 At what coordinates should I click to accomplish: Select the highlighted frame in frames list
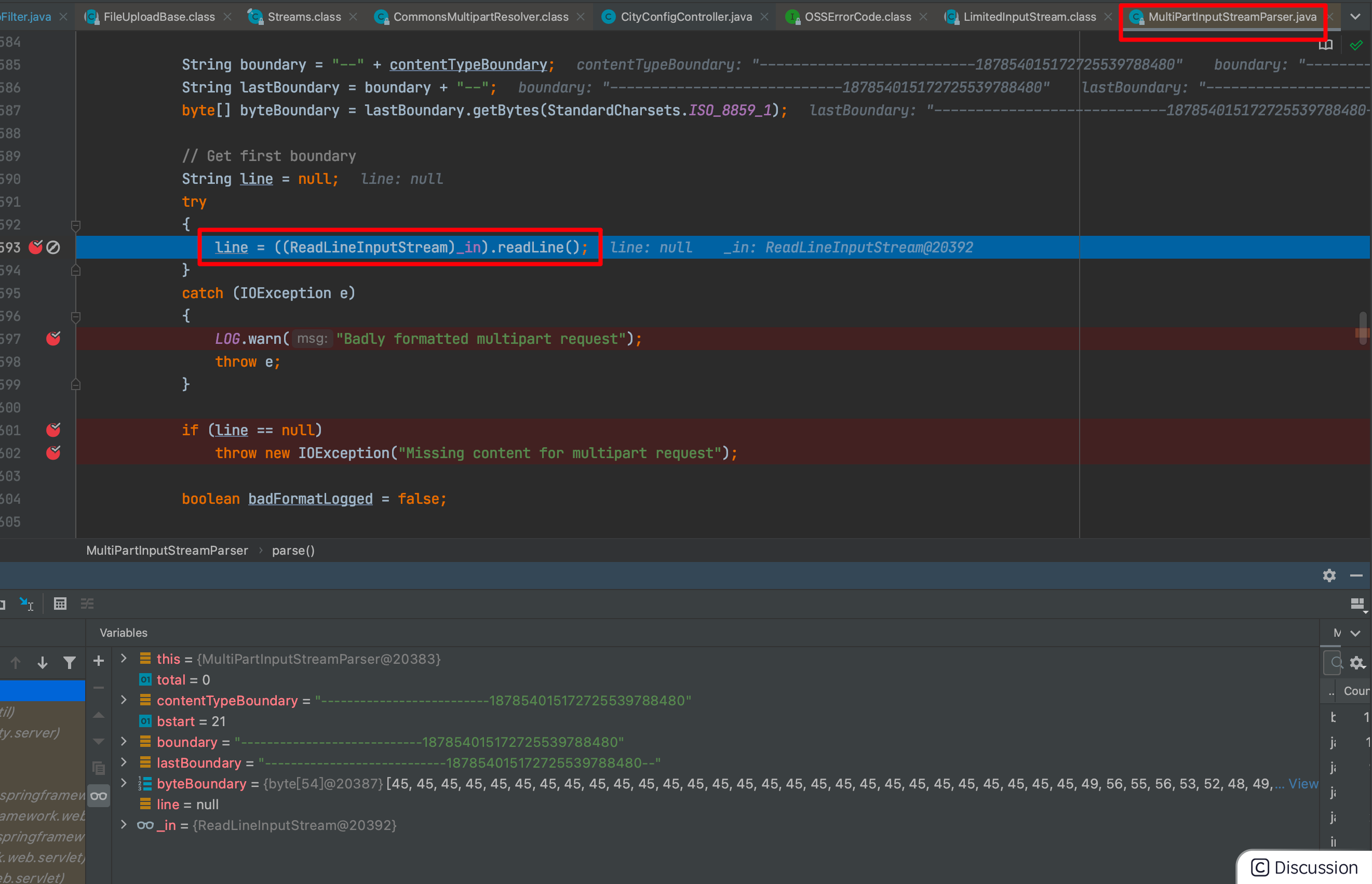tap(43, 691)
